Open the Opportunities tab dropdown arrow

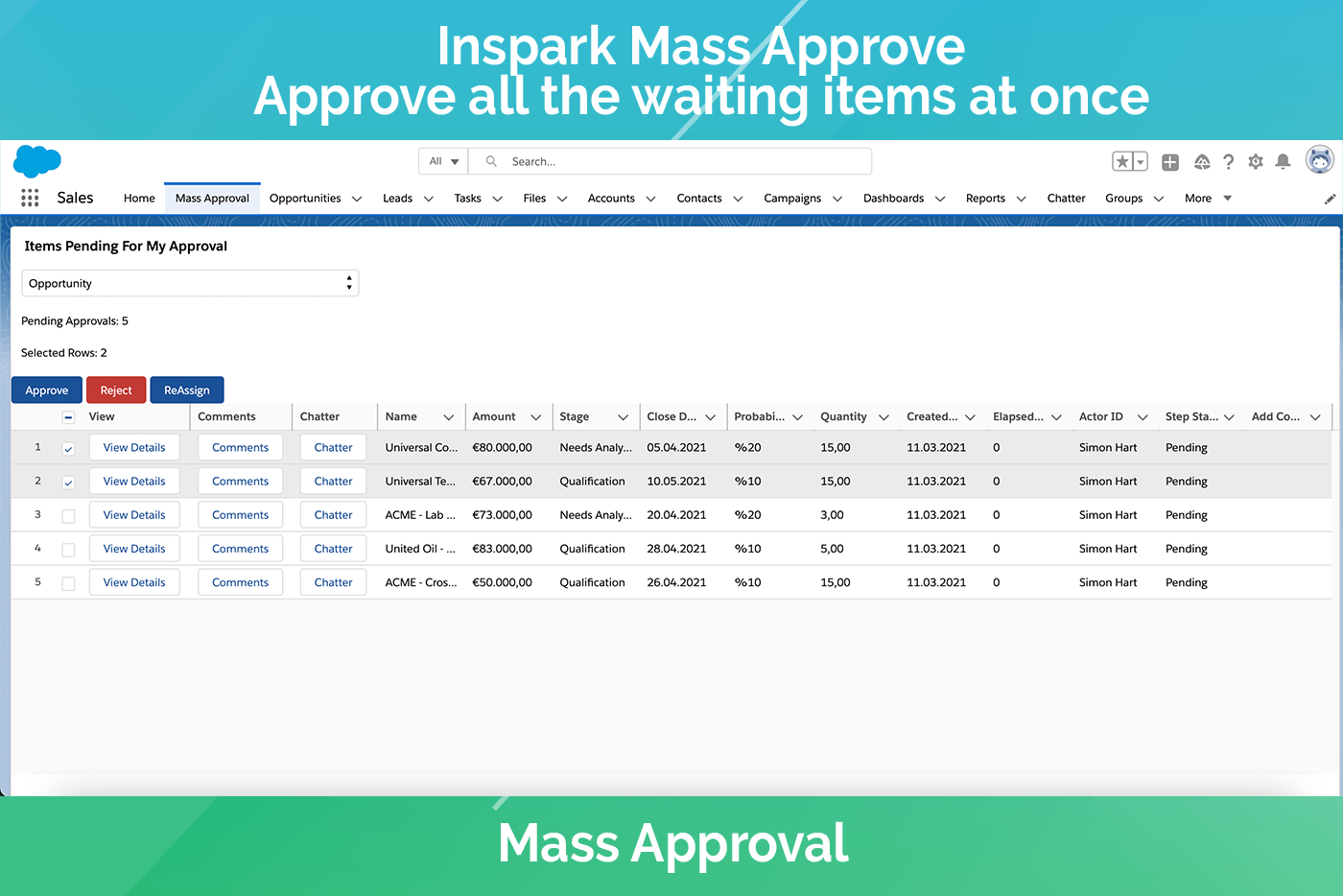tap(357, 198)
